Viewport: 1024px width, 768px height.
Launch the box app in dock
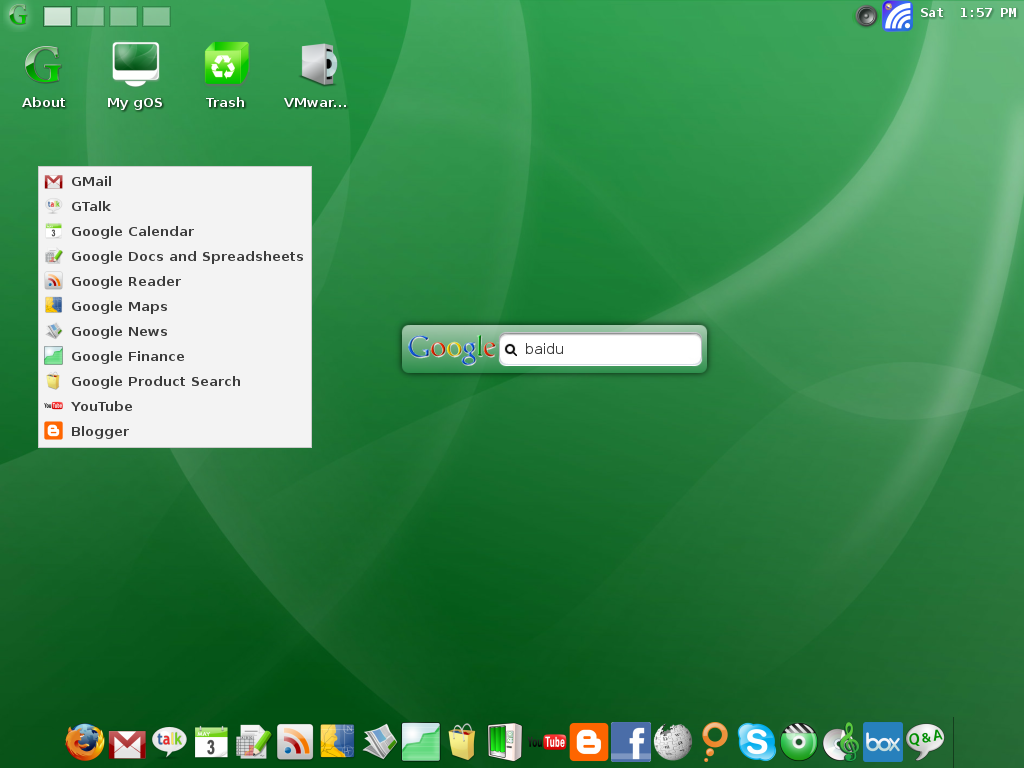(882, 742)
